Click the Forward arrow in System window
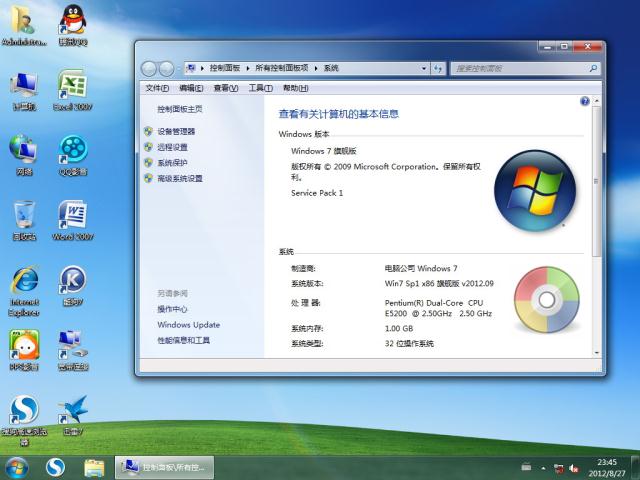640x480 pixels. [x=166, y=69]
